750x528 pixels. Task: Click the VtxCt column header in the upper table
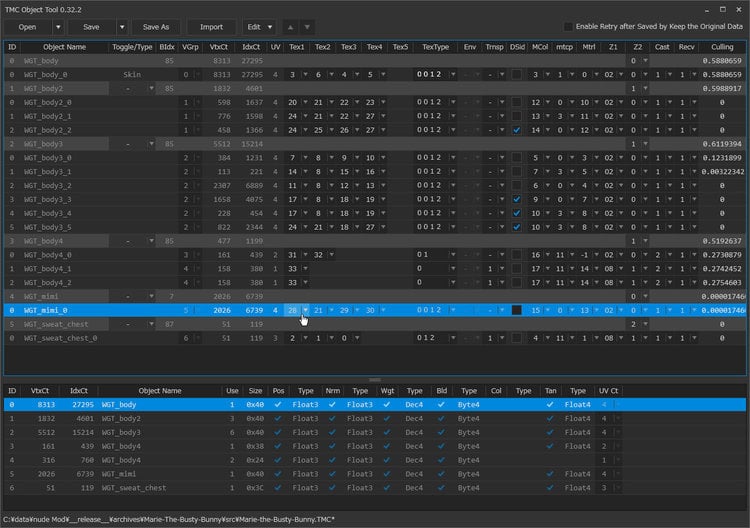(x=219, y=47)
